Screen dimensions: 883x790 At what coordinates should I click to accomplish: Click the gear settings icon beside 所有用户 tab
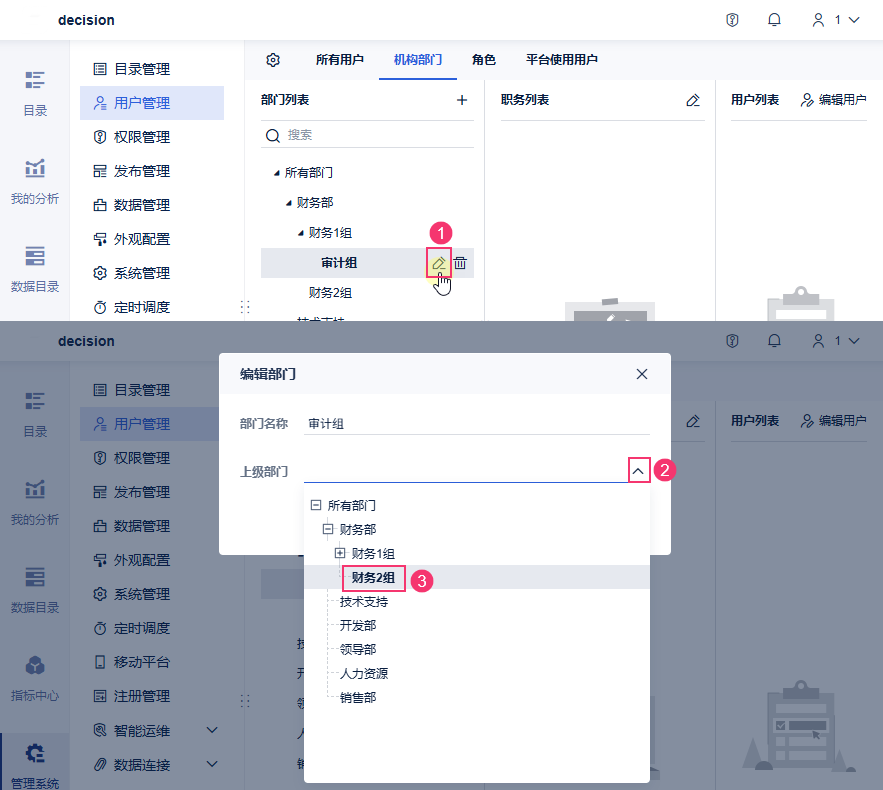tap(273, 60)
